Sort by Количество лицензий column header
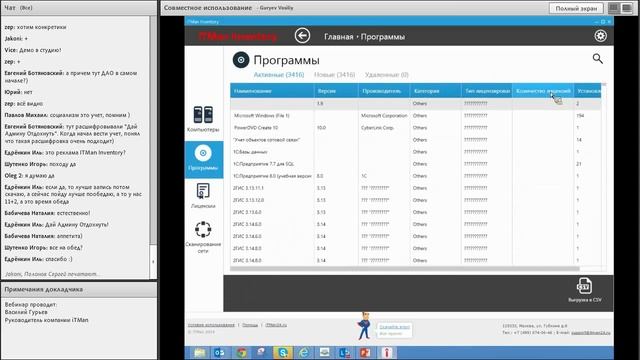The height and width of the screenshot is (360, 640). 543,91
